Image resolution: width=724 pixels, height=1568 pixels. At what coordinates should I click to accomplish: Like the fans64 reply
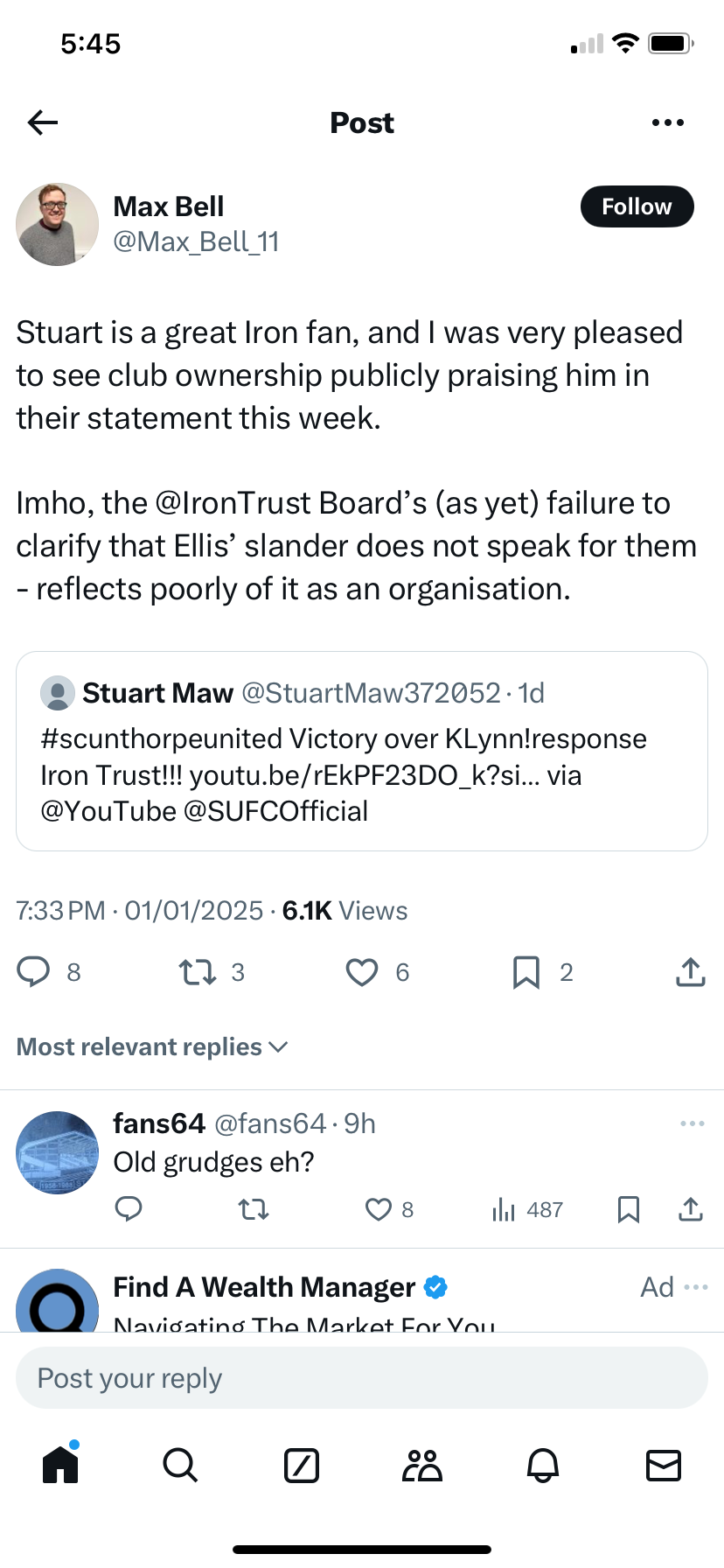click(x=378, y=1210)
